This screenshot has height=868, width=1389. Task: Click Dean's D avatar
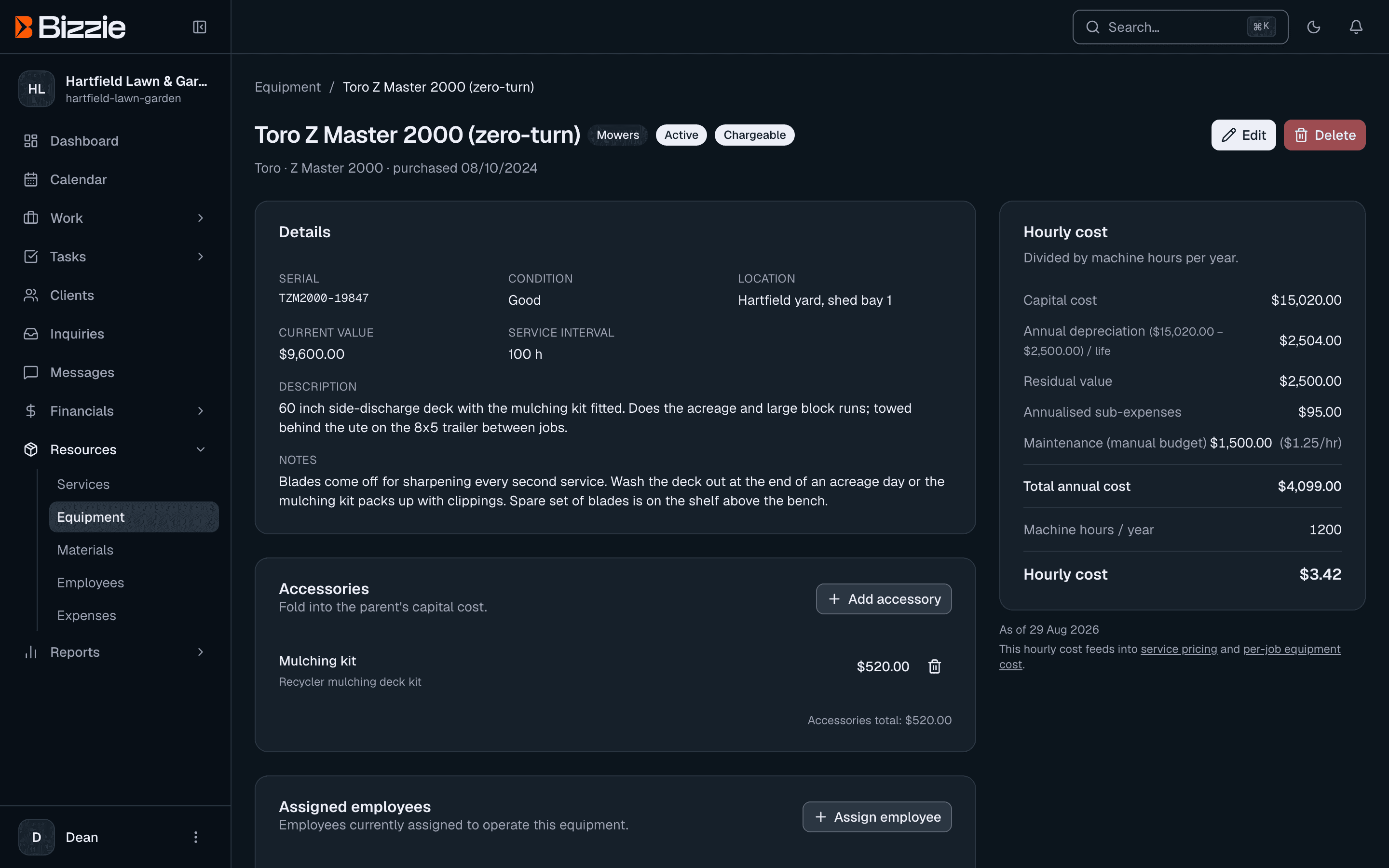click(37, 837)
